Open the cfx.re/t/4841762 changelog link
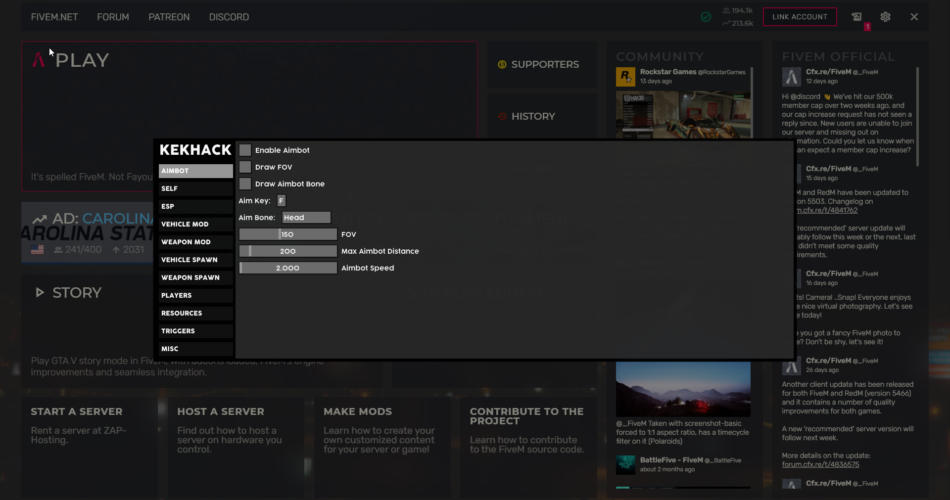Screen dimensions: 950x500 [828, 210]
